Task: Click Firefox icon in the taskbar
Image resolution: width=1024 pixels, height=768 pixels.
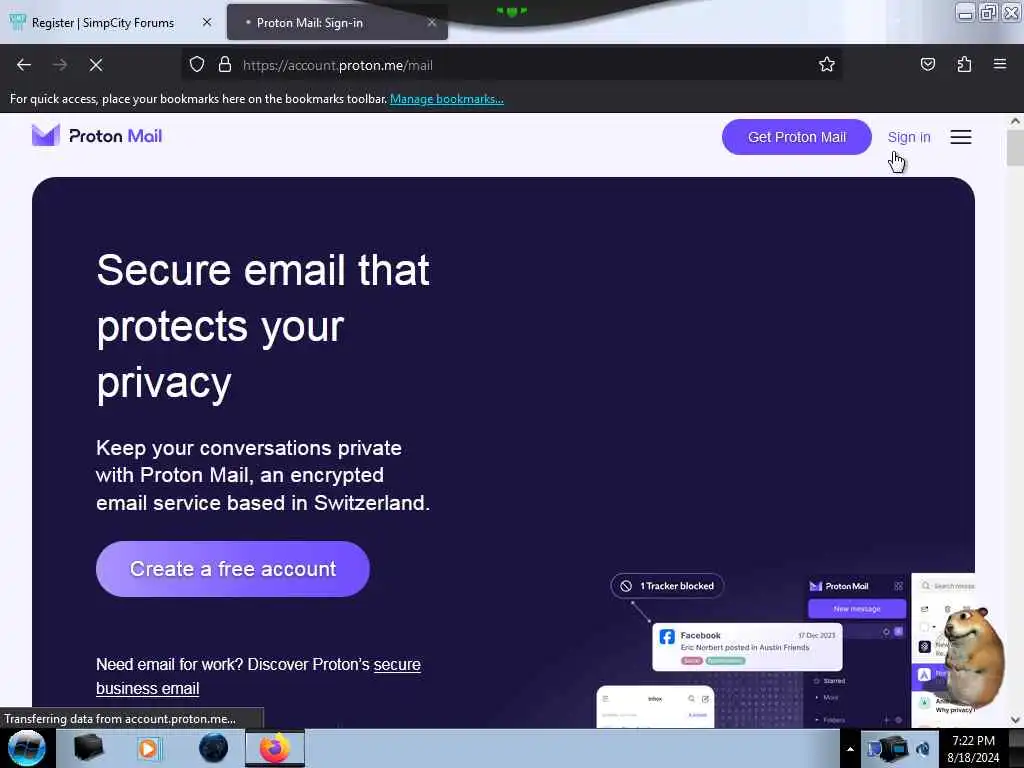Action: tap(275, 748)
